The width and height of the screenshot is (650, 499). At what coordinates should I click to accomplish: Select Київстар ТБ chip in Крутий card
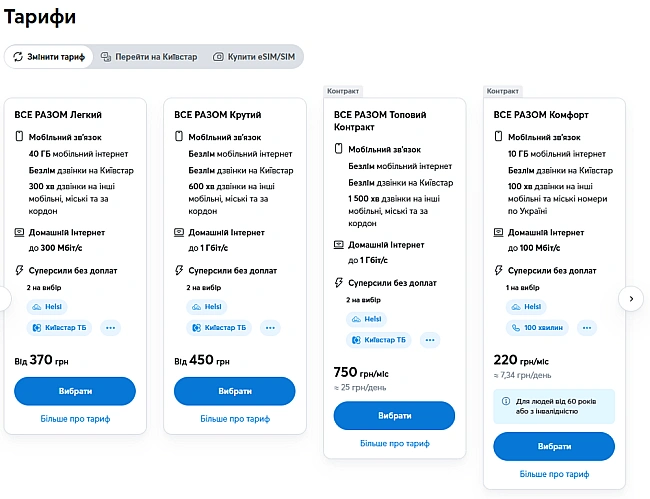point(220,327)
